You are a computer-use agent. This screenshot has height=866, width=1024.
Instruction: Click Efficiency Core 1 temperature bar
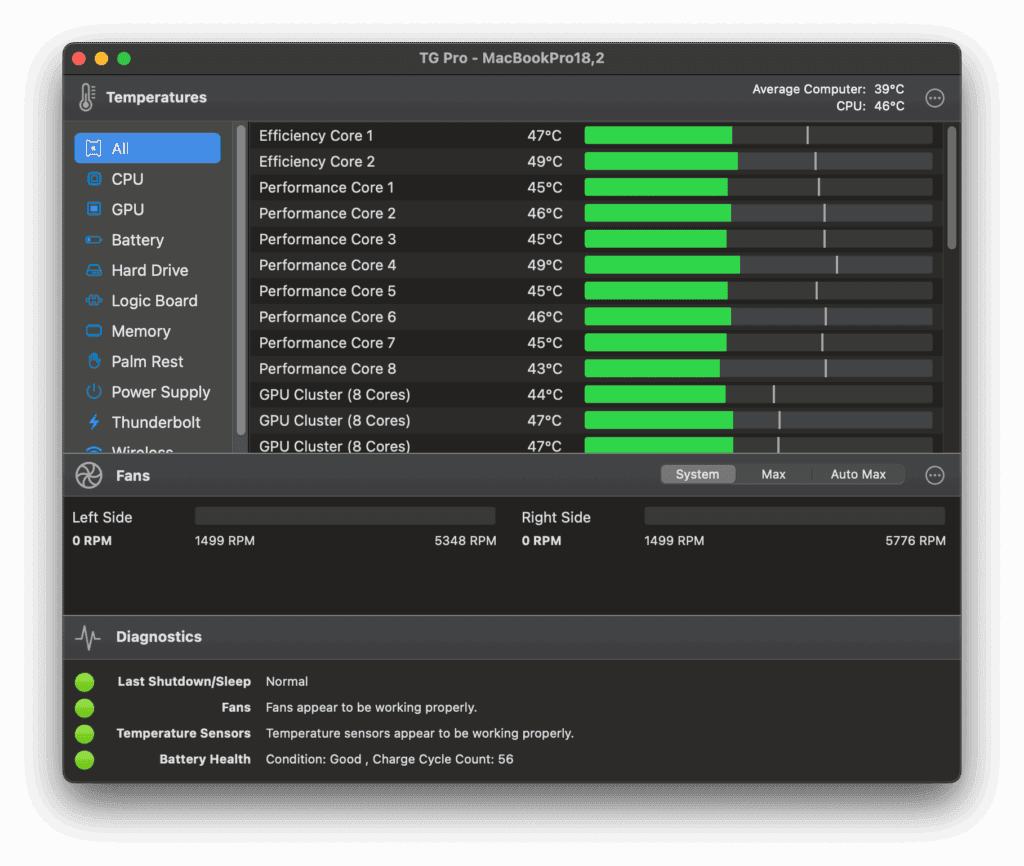pos(758,135)
